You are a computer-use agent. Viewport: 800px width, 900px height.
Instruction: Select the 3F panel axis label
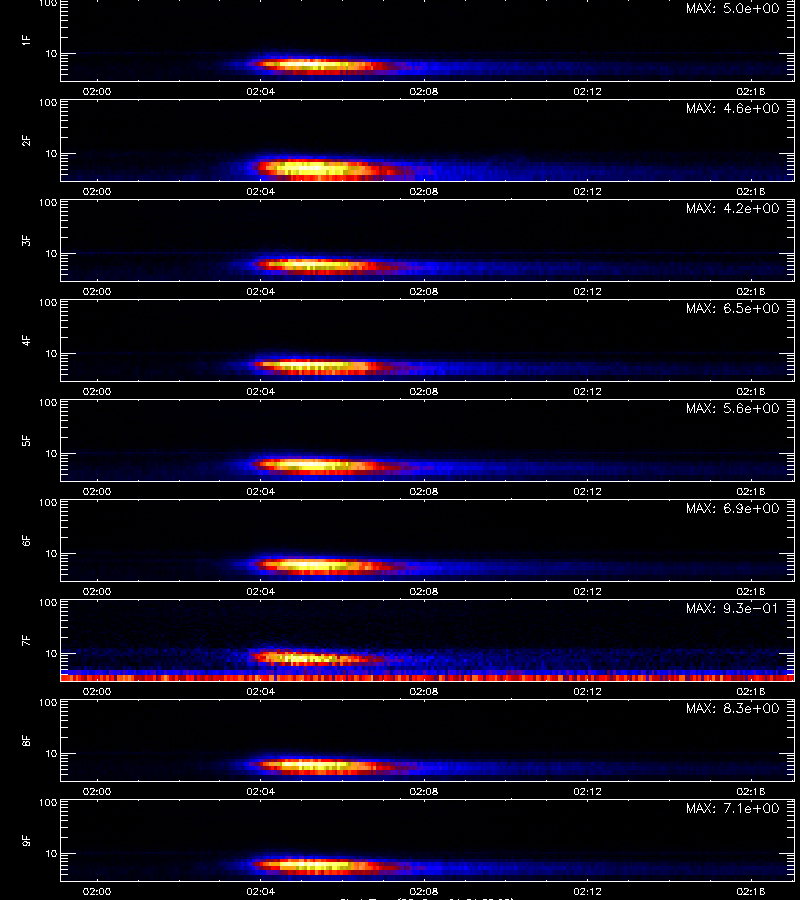(x=26, y=240)
